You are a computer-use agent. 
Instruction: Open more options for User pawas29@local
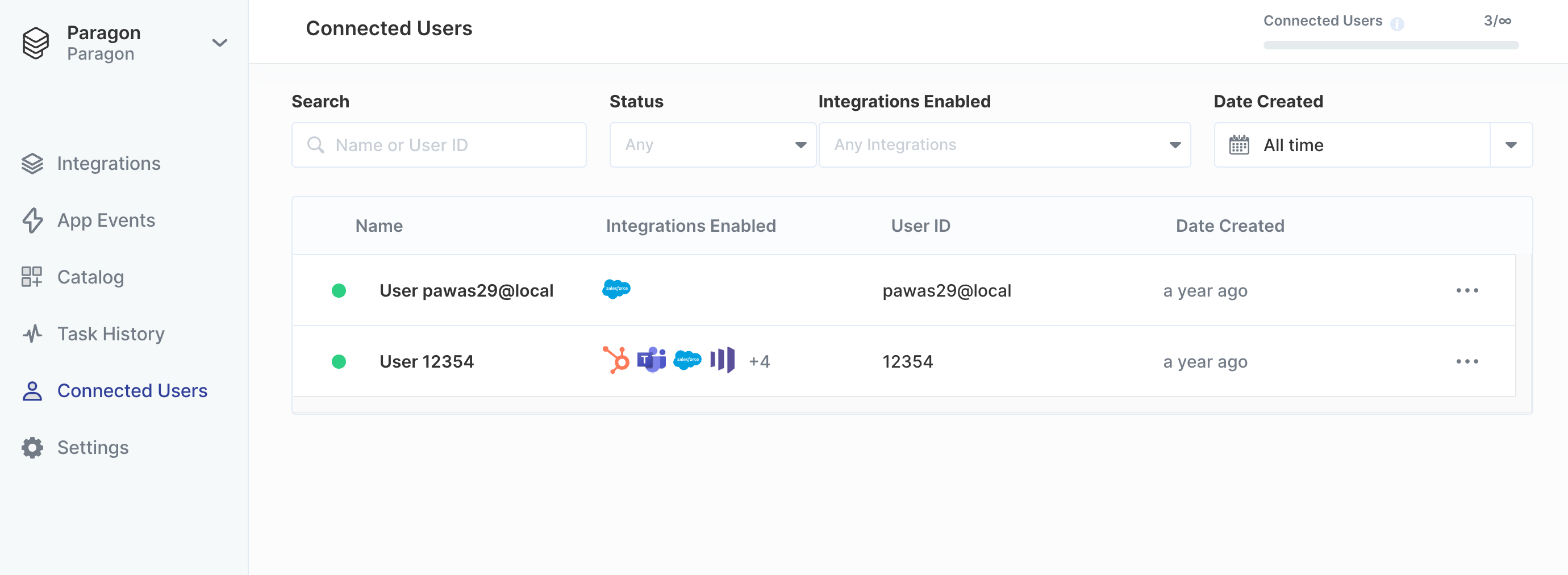1467,290
